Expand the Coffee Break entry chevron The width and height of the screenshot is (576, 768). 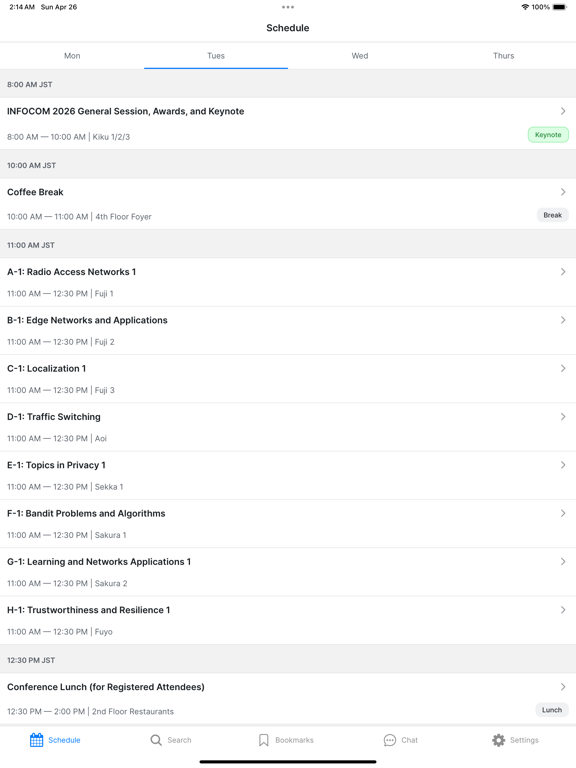[x=563, y=192]
